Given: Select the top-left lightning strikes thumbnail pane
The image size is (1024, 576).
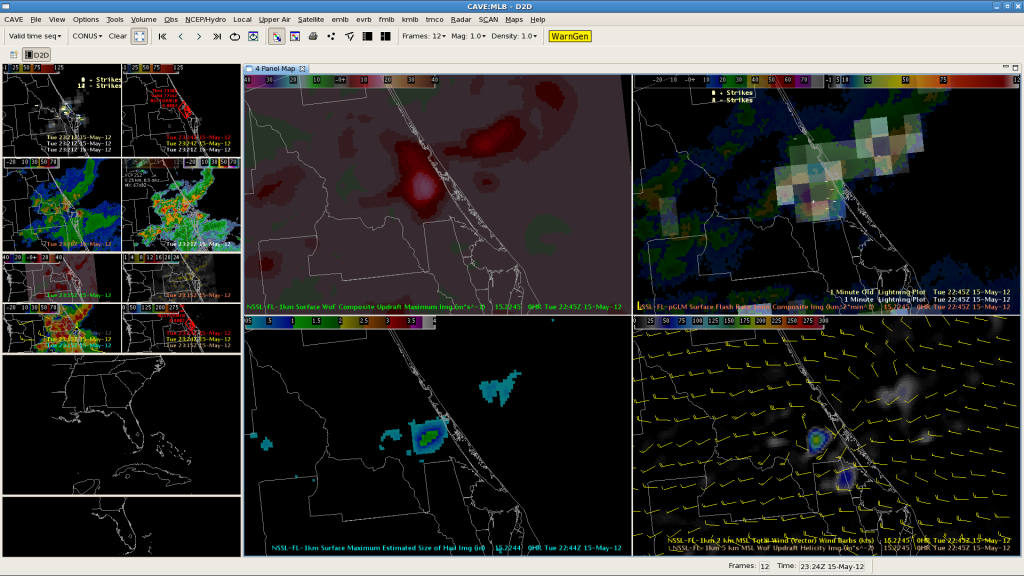Looking at the screenshot, I should [62, 110].
